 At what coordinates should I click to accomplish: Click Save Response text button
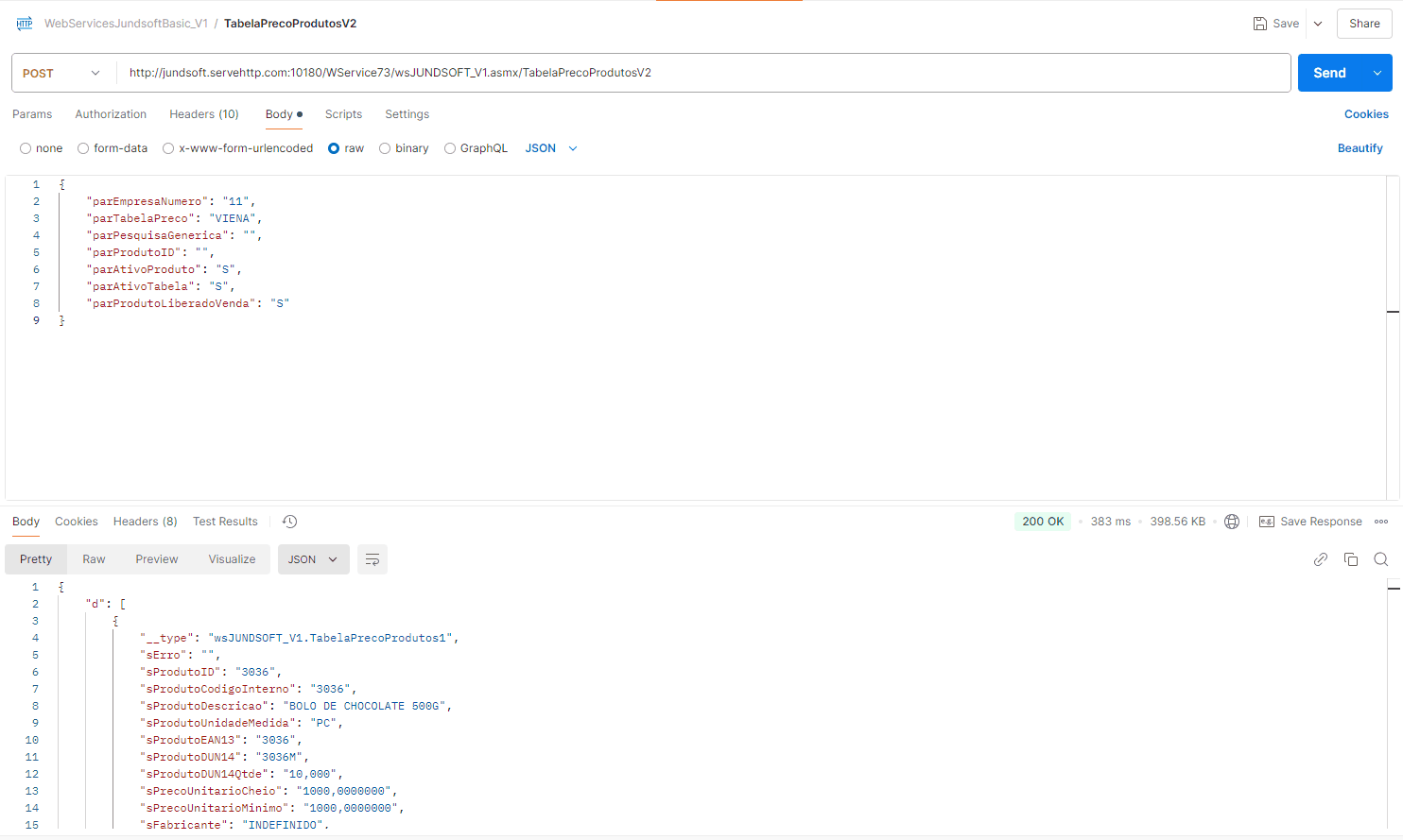(x=1321, y=522)
